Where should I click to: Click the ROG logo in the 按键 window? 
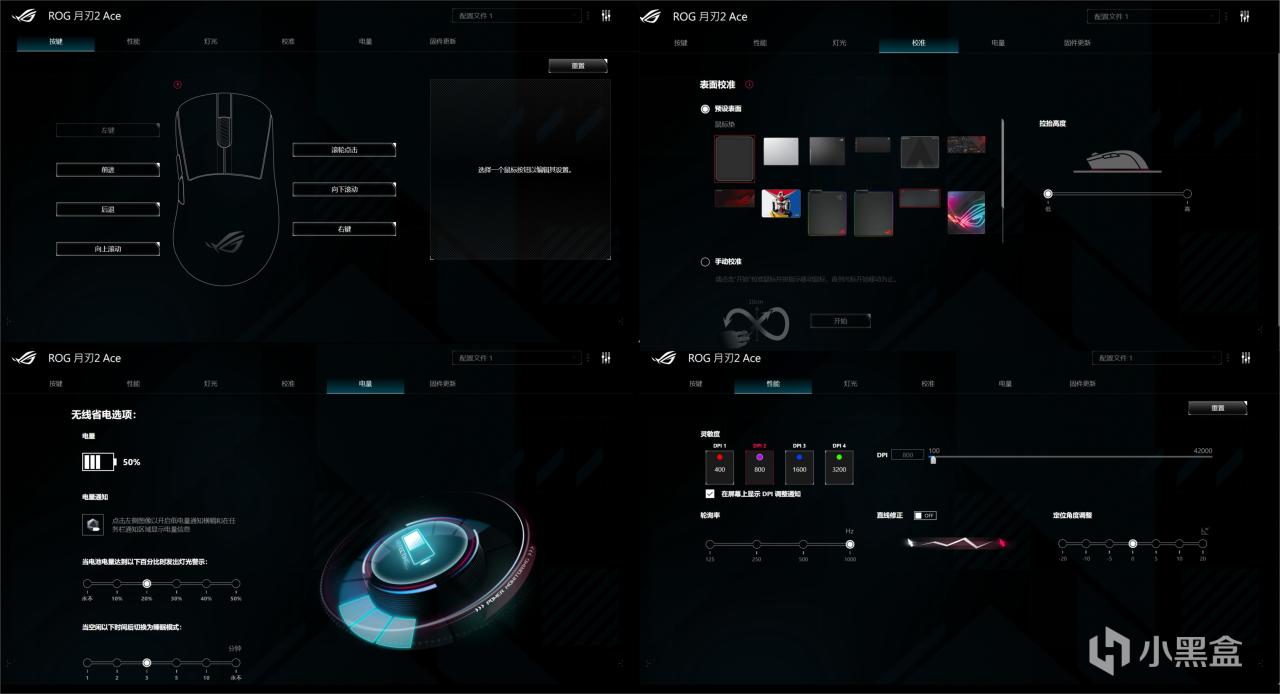(23, 16)
